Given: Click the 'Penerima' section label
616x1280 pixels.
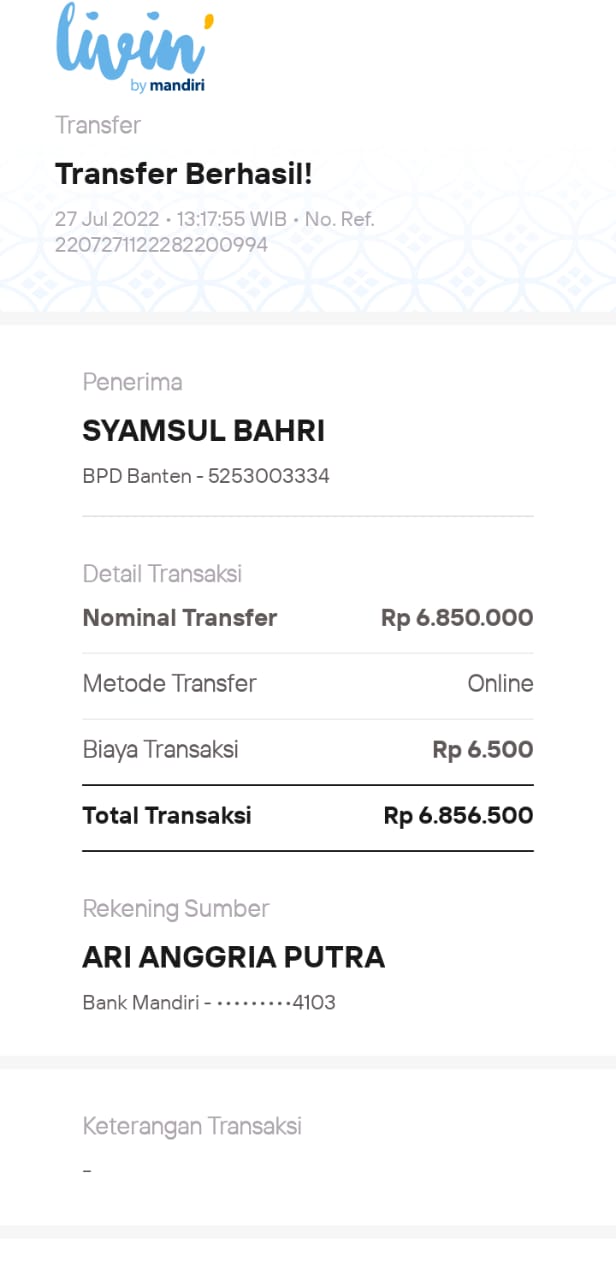Looking at the screenshot, I should pos(132,382).
